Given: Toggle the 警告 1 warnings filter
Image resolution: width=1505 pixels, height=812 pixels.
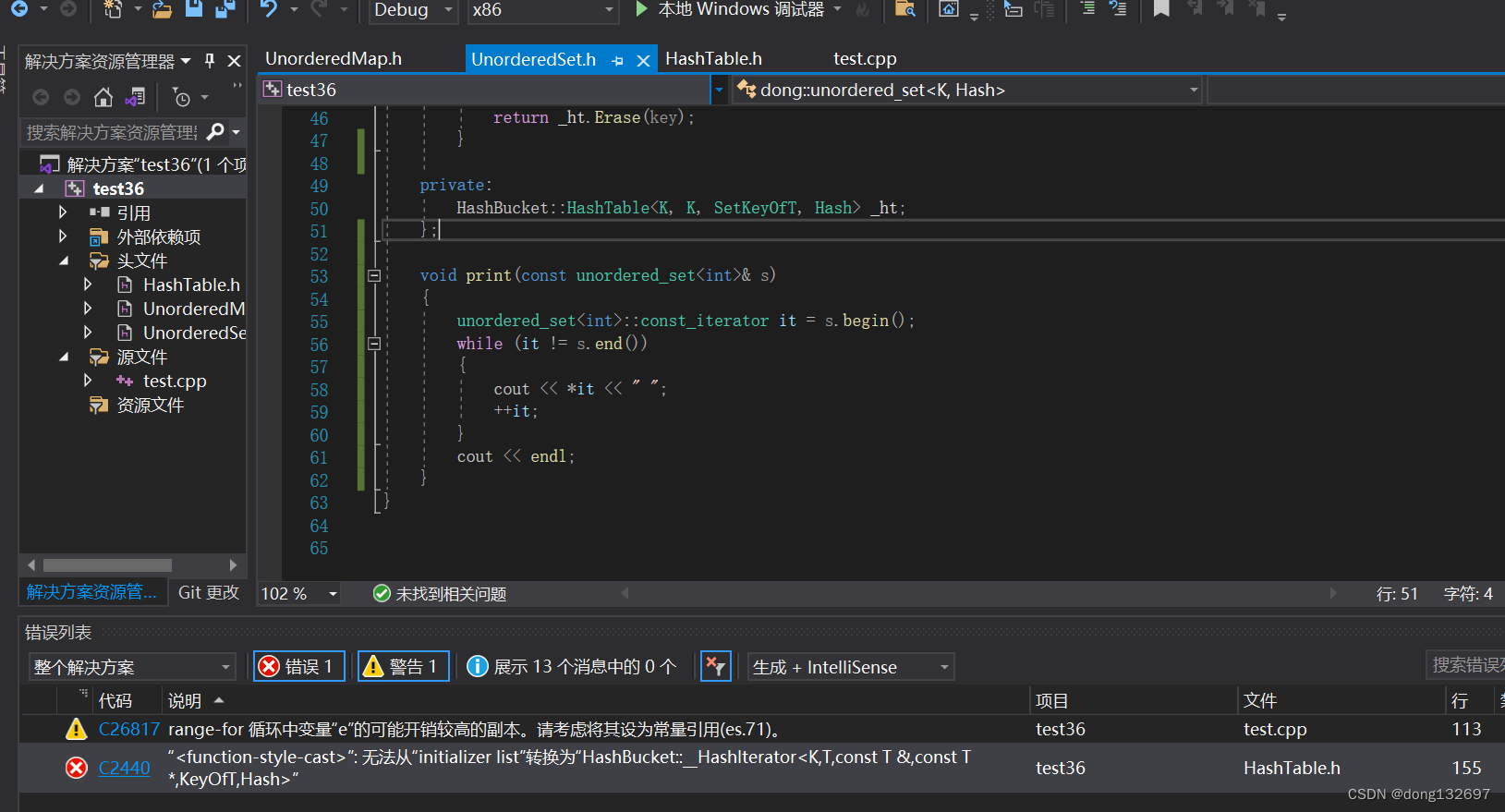Looking at the screenshot, I should click(x=404, y=666).
